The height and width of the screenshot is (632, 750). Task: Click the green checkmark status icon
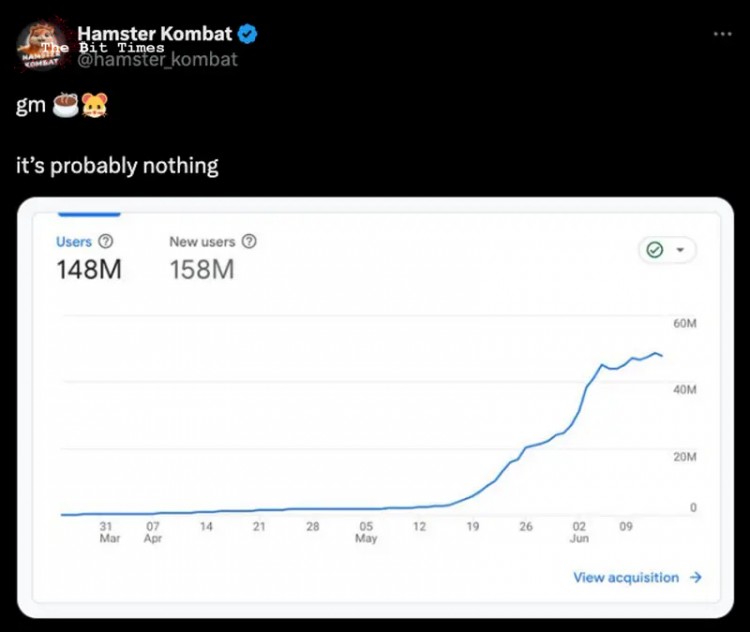tap(654, 250)
